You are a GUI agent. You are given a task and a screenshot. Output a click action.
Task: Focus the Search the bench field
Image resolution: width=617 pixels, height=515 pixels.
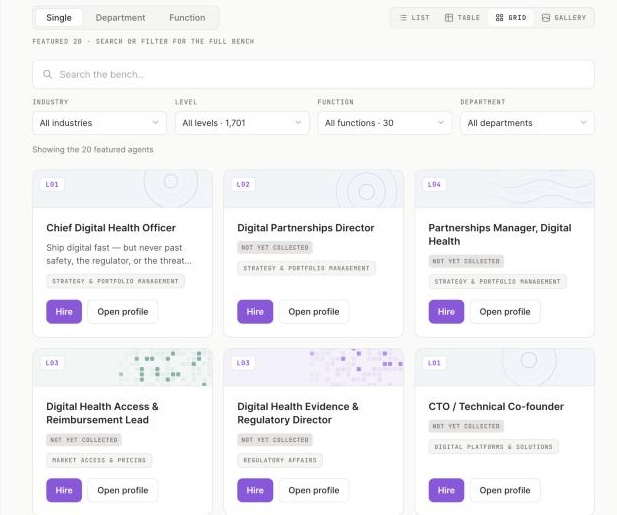coord(313,74)
